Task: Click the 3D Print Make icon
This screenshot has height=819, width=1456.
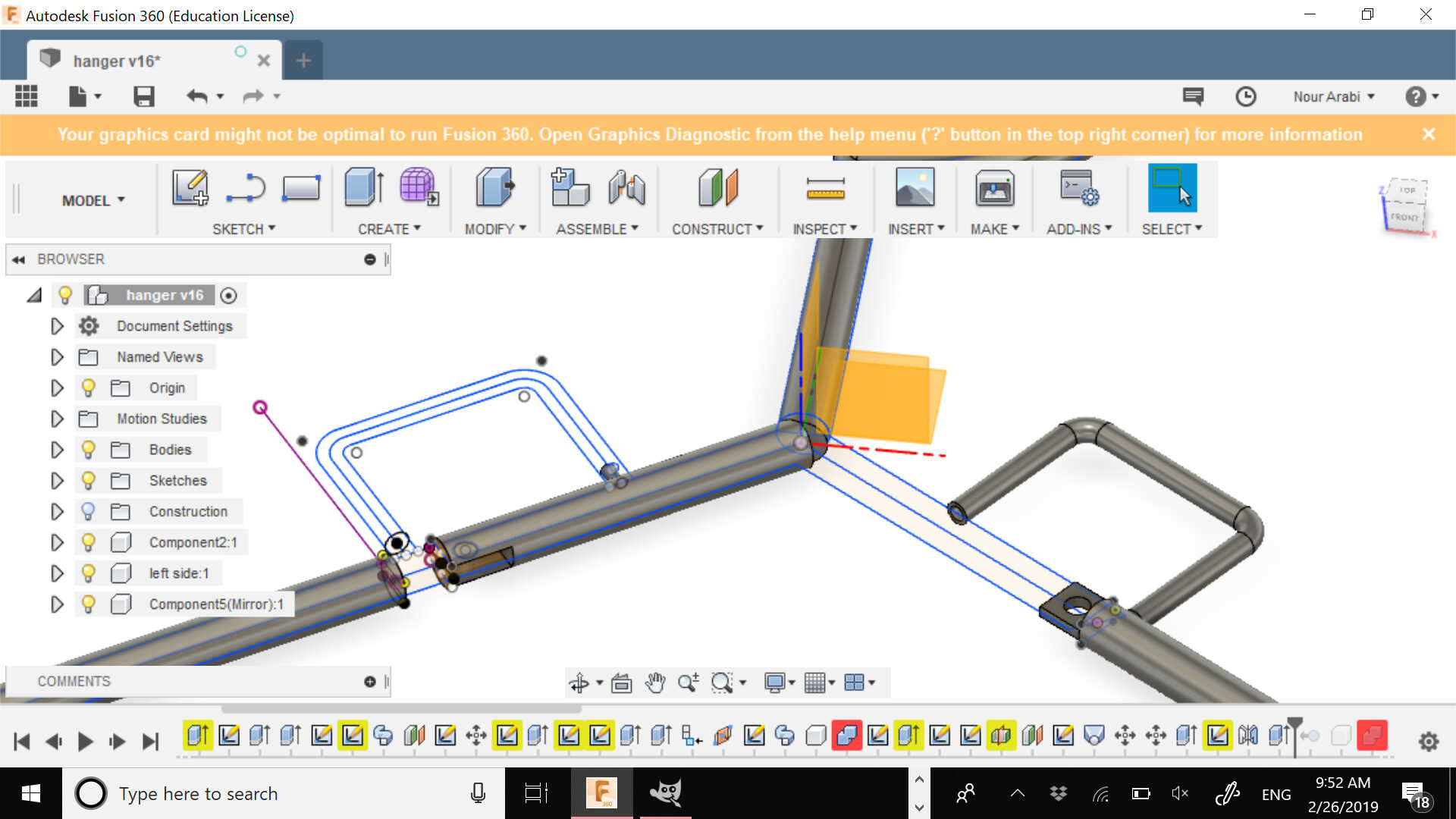Action: 994,187
